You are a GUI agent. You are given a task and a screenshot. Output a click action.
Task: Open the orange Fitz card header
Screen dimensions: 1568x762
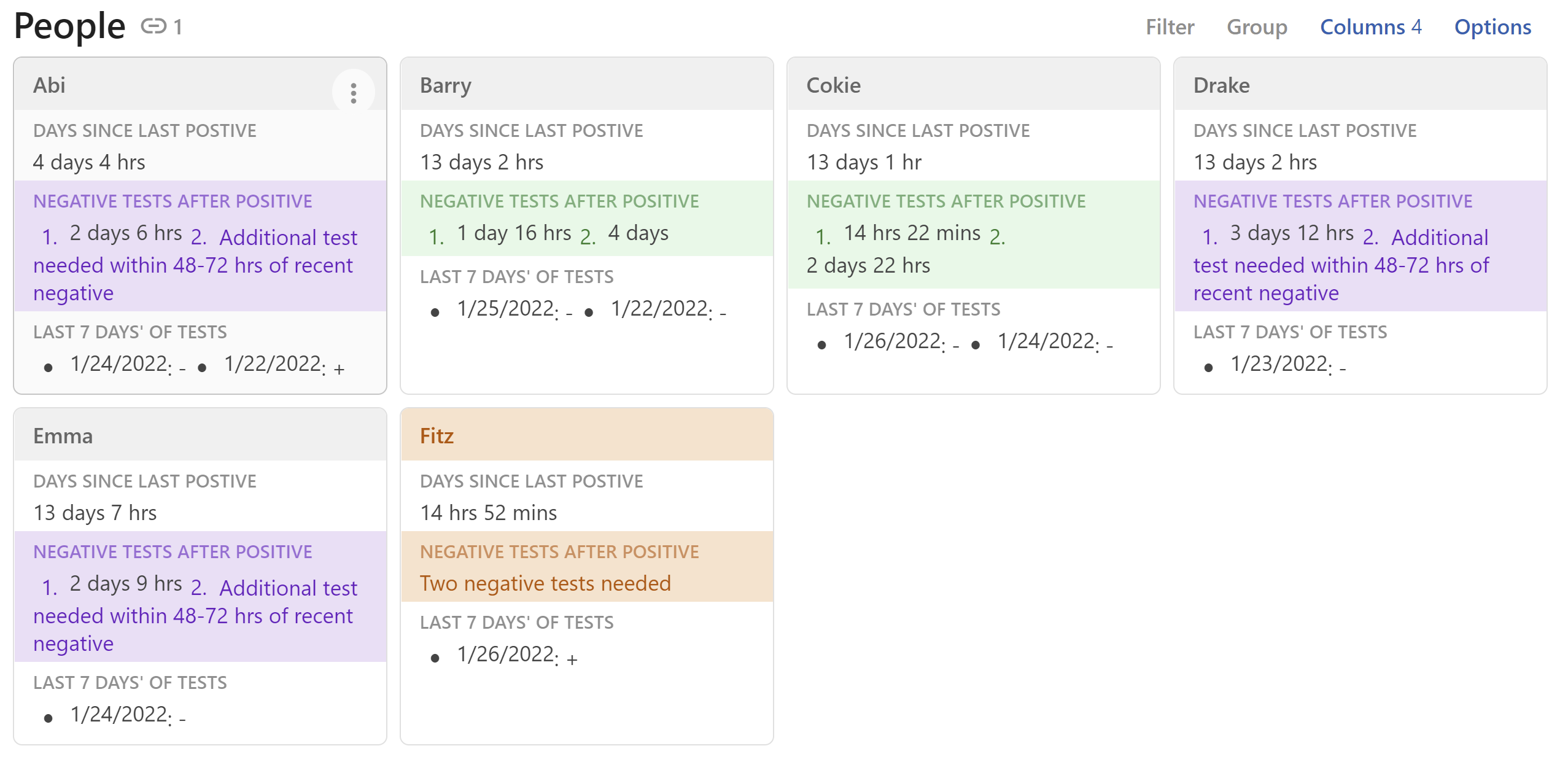point(437,436)
